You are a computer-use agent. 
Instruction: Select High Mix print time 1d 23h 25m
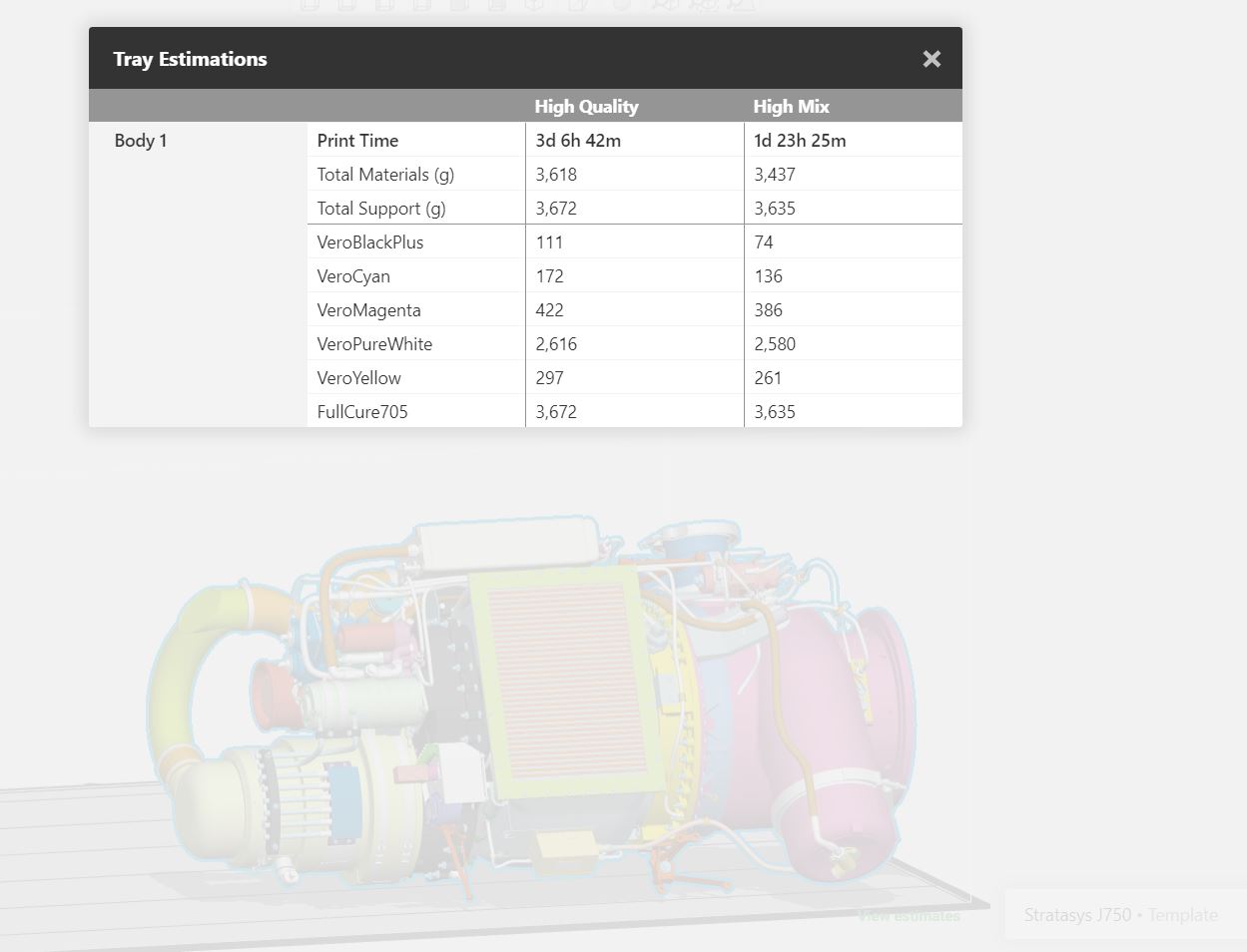tap(800, 140)
